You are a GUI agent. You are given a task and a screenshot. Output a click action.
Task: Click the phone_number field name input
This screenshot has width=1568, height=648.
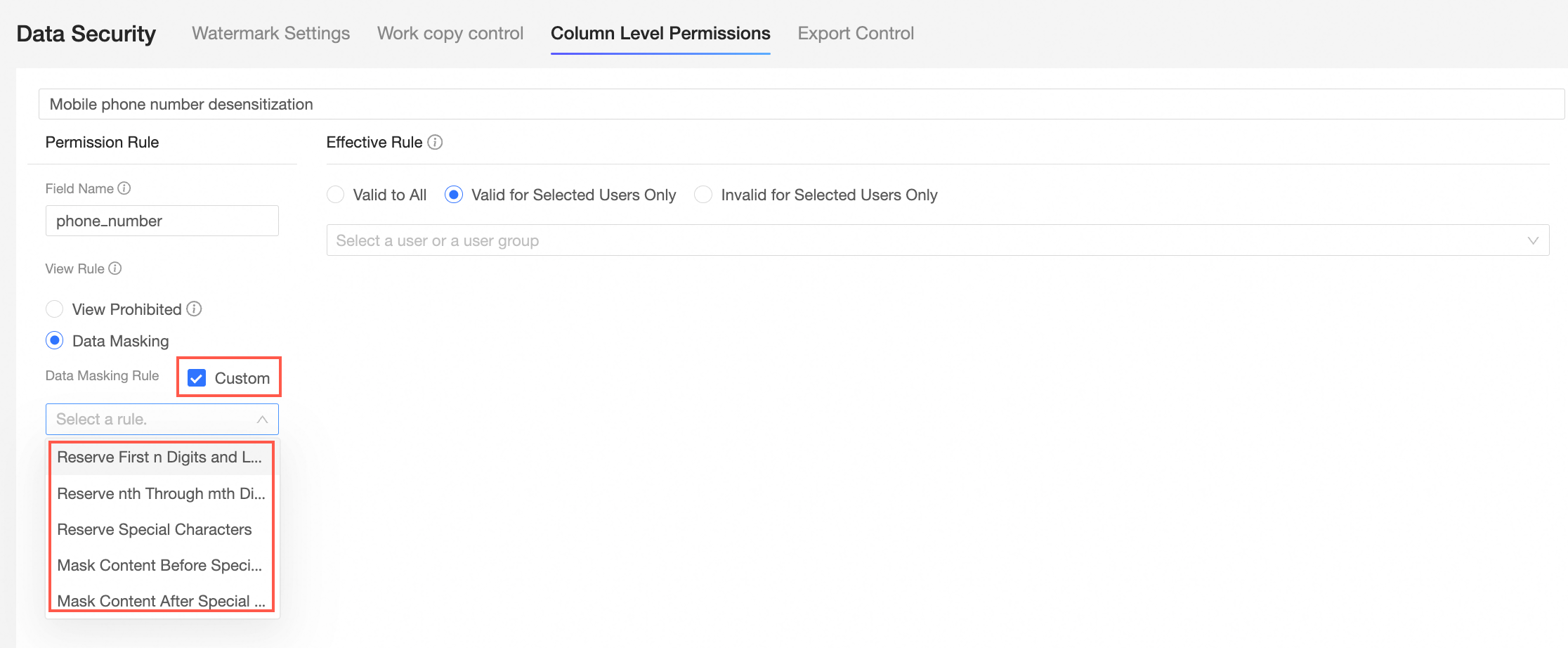[x=162, y=221]
